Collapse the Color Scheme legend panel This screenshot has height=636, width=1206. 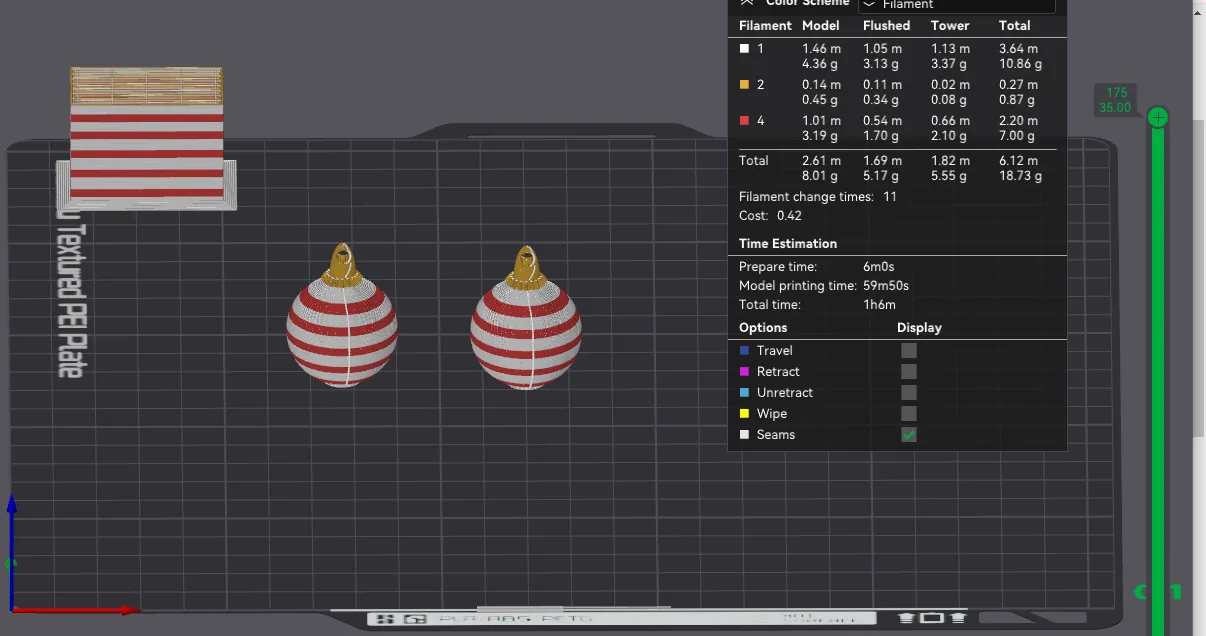(x=746, y=3)
